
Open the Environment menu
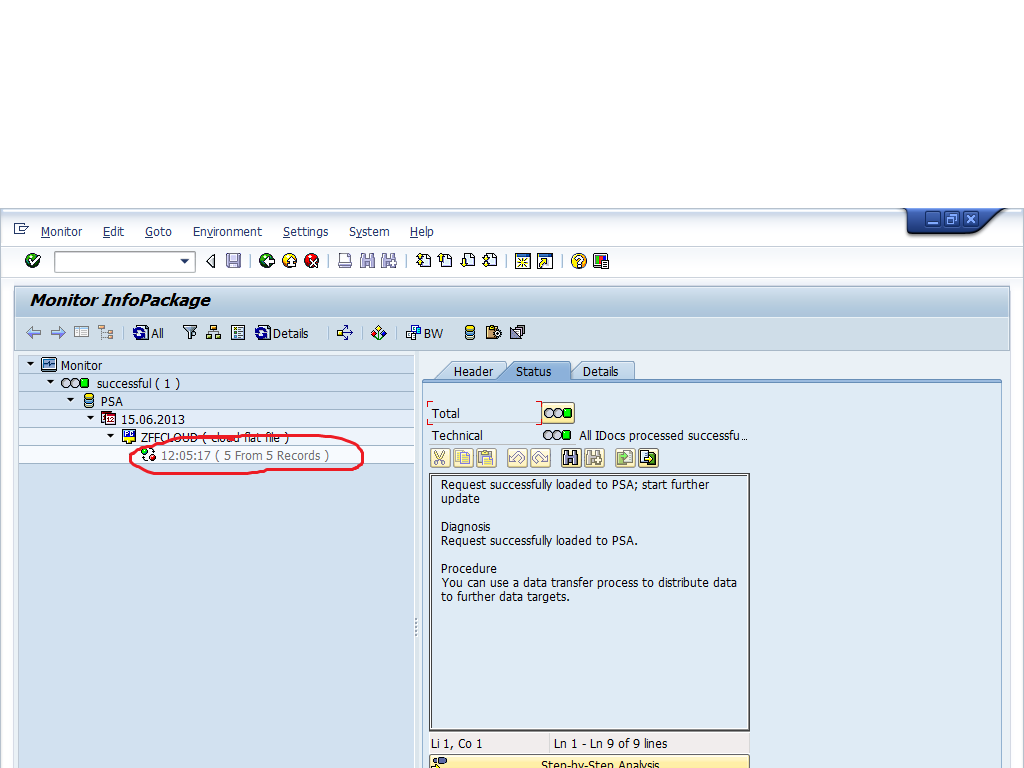227,232
